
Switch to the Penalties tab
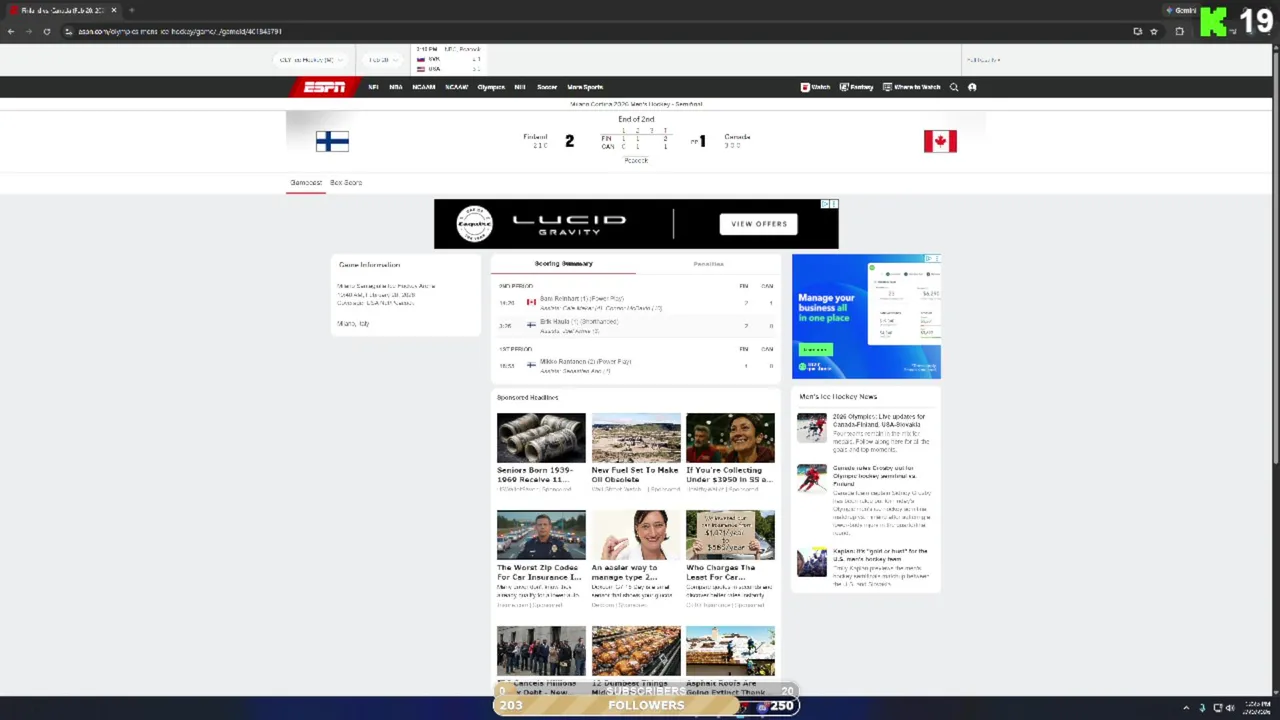tap(708, 264)
